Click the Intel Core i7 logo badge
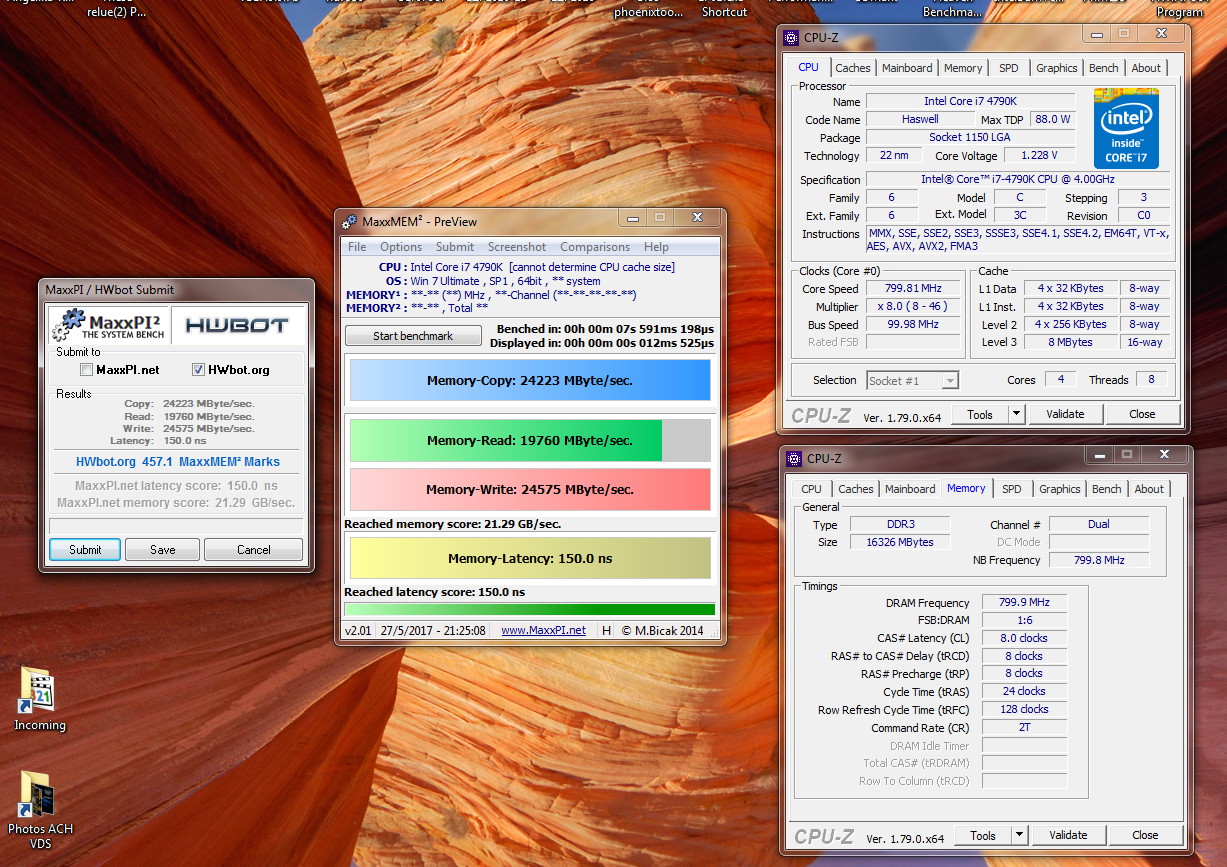The width and height of the screenshot is (1227, 867). coord(1125,129)
